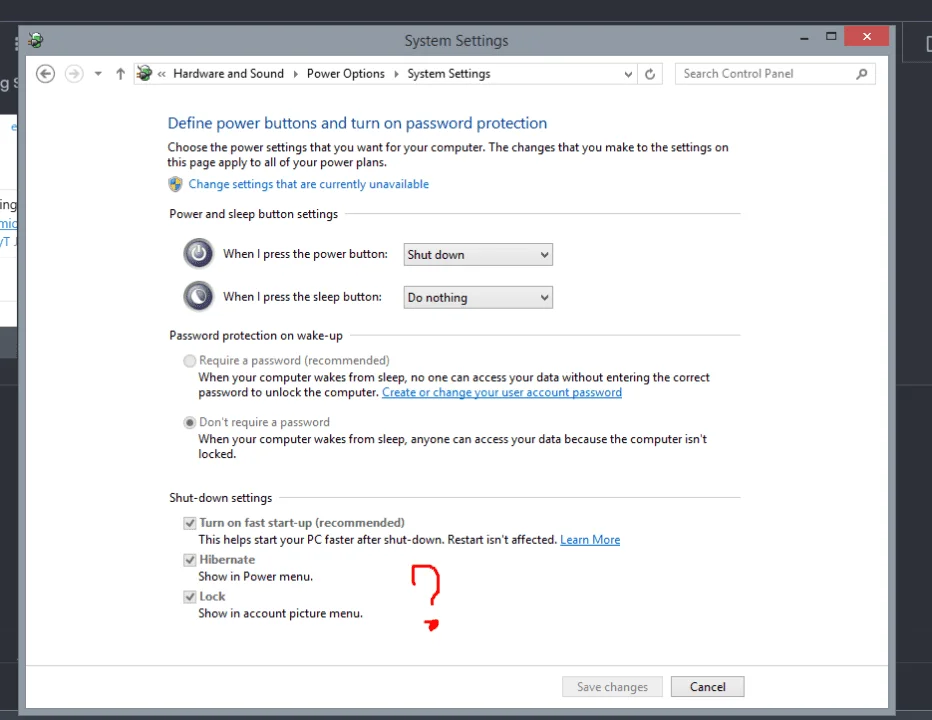Maximize the System Settings window

pos(831,37)
